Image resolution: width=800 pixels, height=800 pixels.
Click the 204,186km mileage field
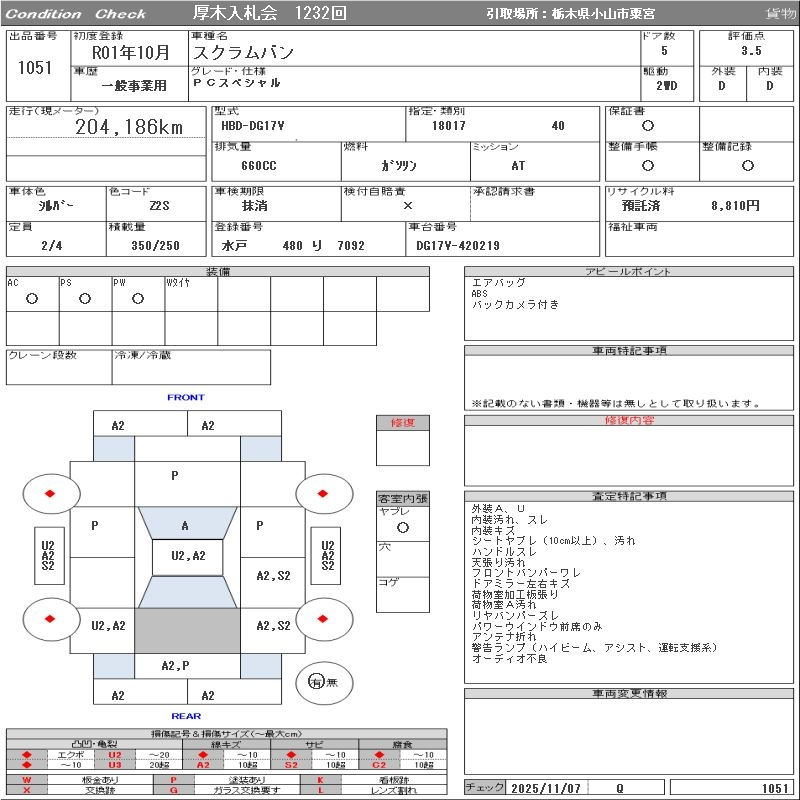tap(128, 127)
